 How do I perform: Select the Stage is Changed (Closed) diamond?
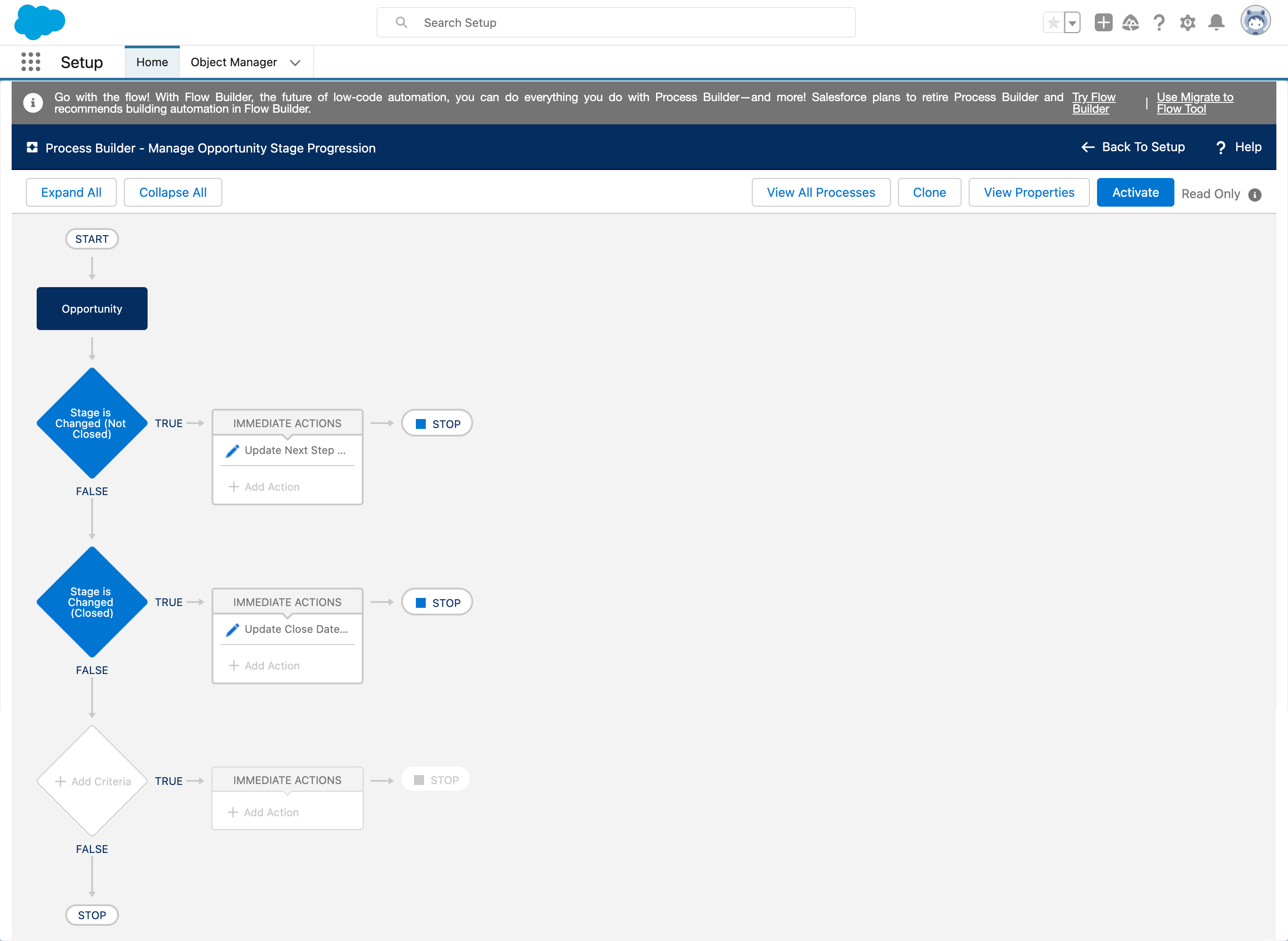coord(92,602)
